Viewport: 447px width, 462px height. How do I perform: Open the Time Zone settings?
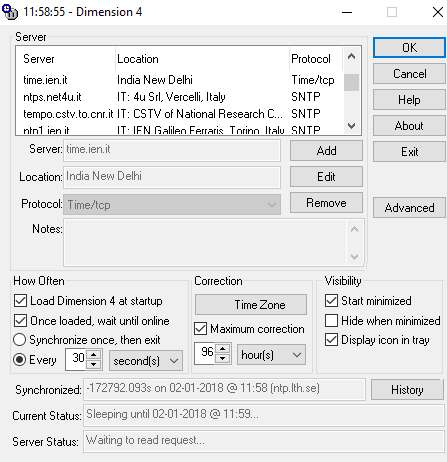pos(251,305)
